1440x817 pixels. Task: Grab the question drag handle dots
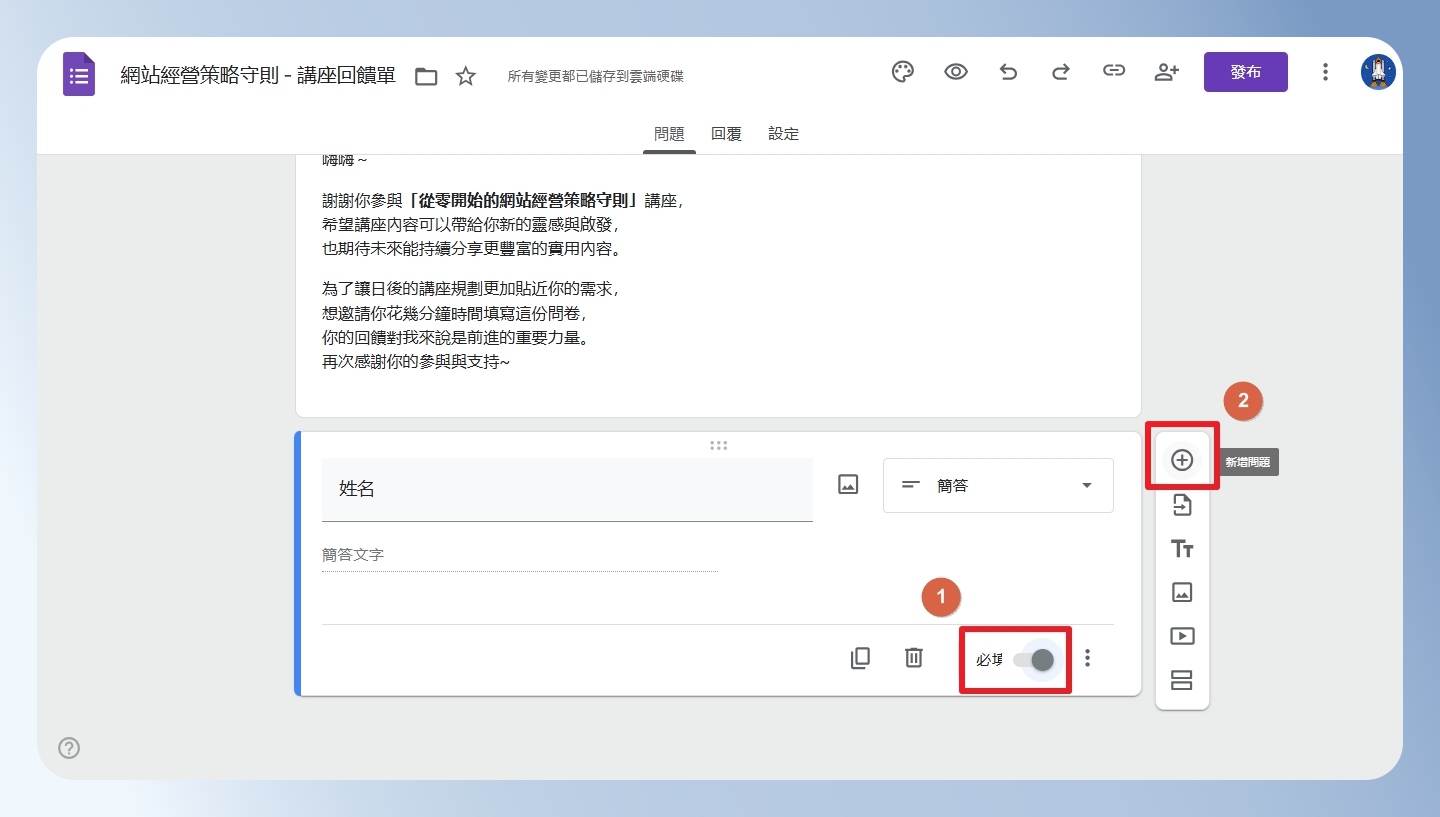(718, 446)
